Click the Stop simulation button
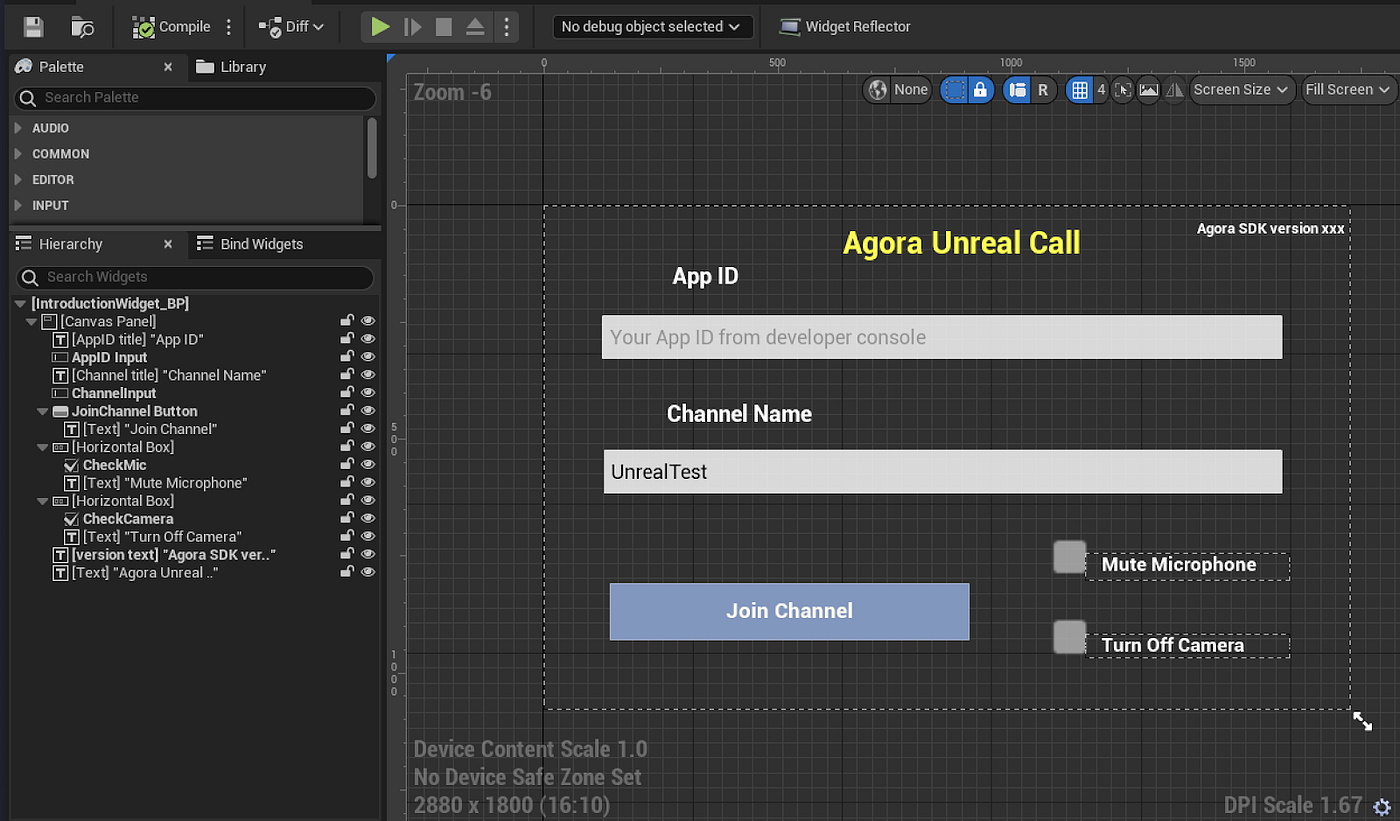The width and height of the screenshot is (1400, 821). click(x=444, y=27)
